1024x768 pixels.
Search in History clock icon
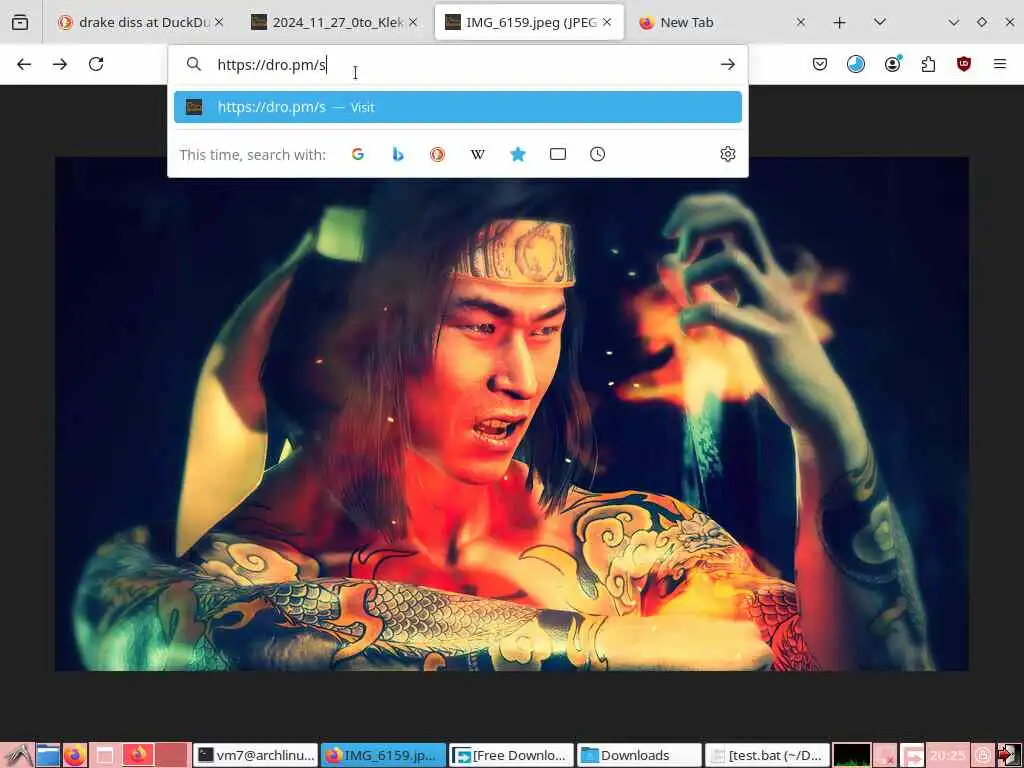coord(598,154)
